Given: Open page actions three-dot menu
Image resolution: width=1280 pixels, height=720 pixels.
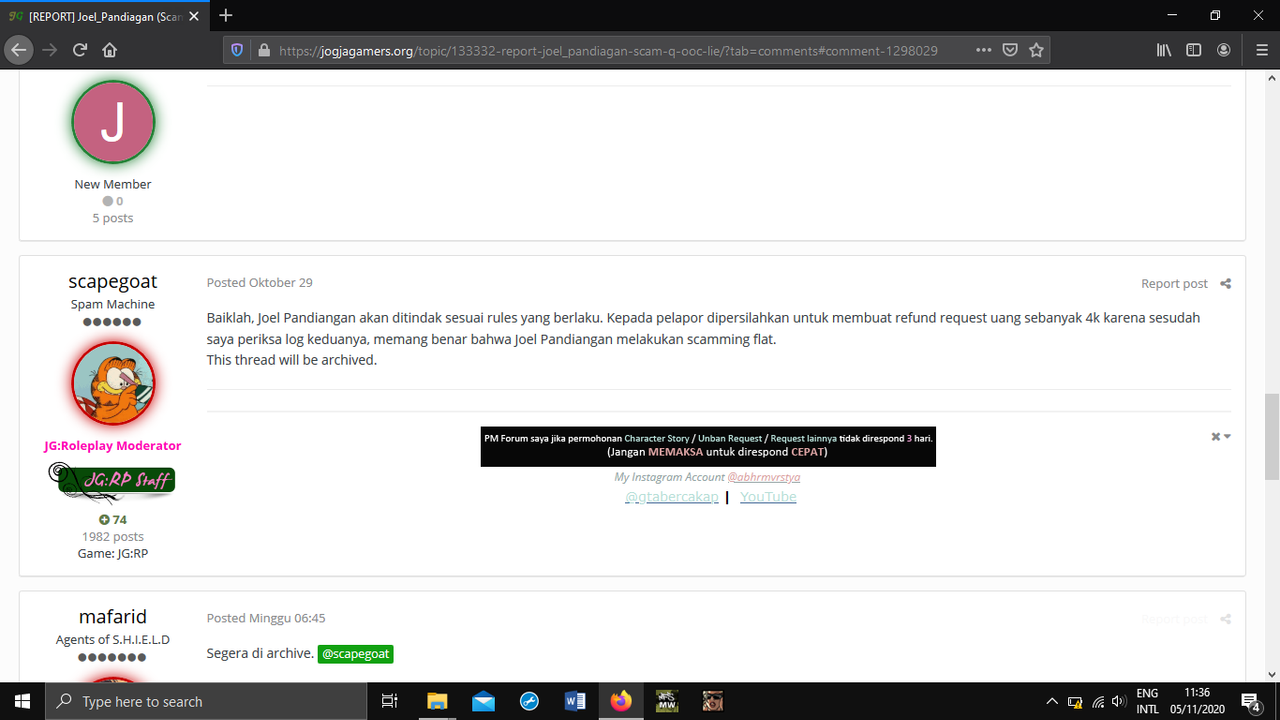Looking at the screenshot, I should click(984, 50).
